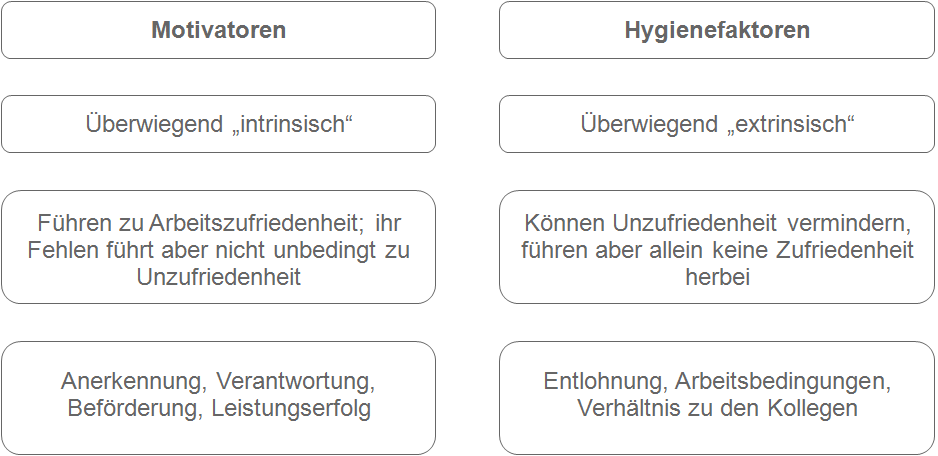Click the text Verhältnis zu den Kollegen
Viewport: 938px width, 456px height.
coord(717,408)
